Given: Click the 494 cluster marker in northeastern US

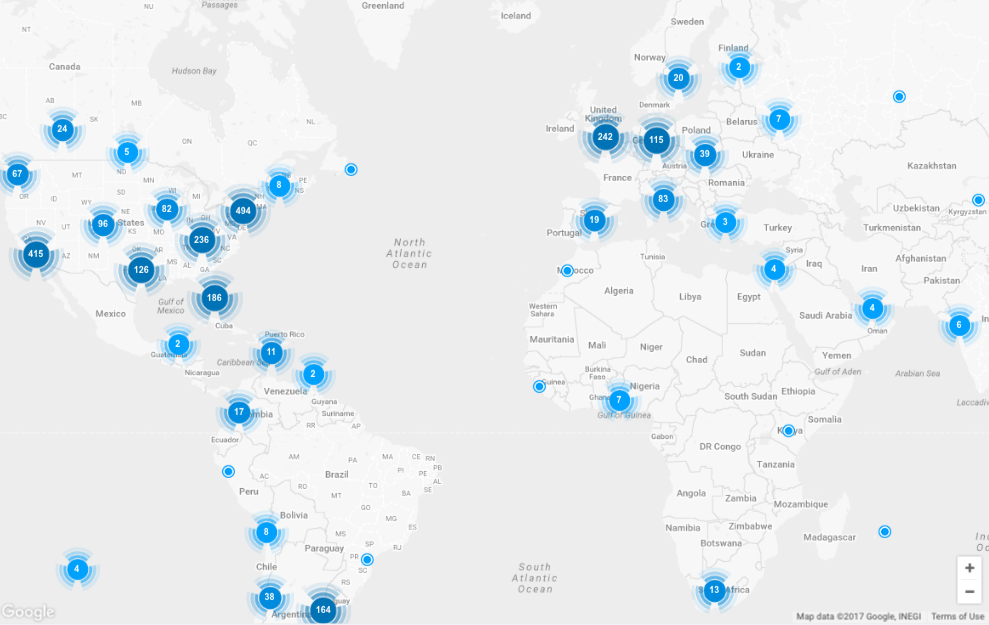Looking at the screenshot, I should (243, 211).
